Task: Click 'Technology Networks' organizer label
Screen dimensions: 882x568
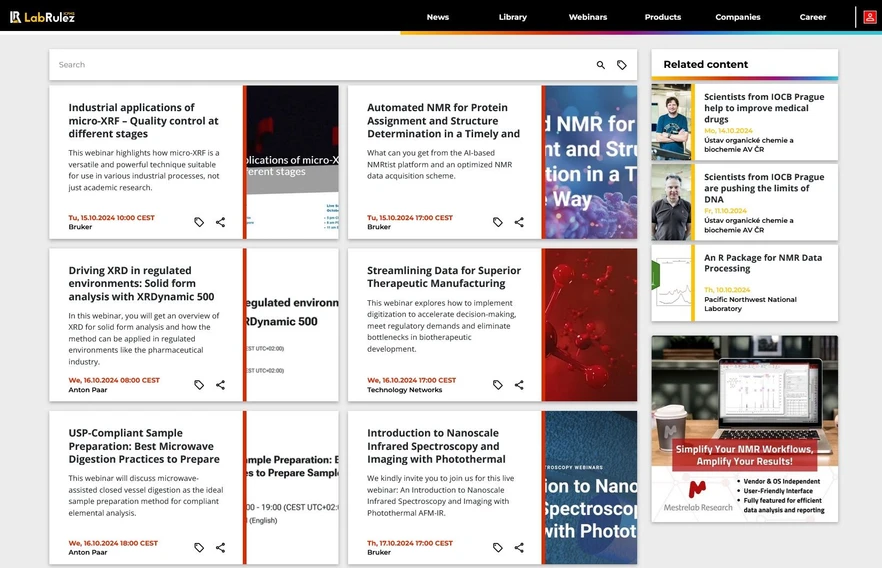Action: pos(404,390)
